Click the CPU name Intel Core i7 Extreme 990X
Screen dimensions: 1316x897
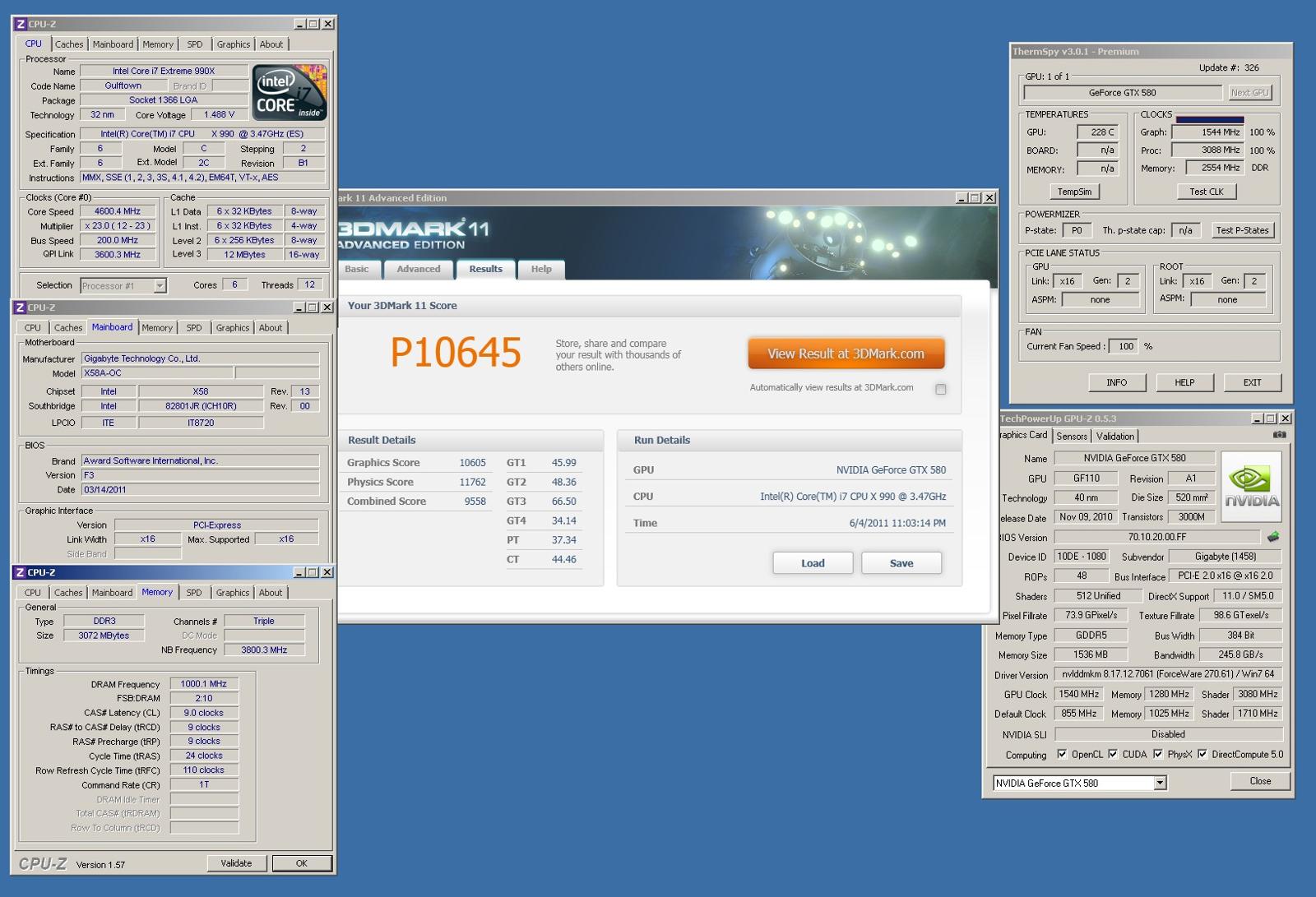click(x=164, y=72)
